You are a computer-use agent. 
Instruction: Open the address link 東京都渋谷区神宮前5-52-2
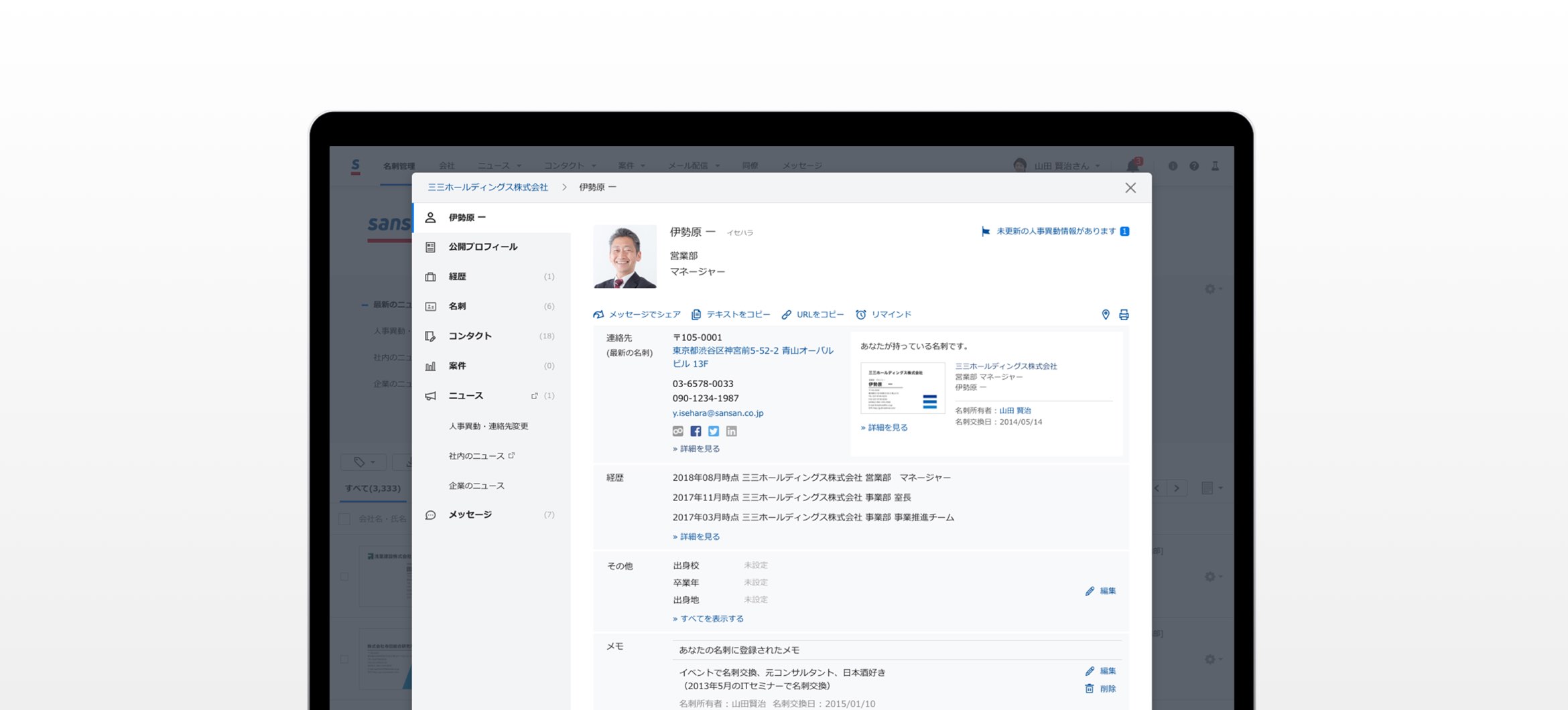(x=753, y=357)
